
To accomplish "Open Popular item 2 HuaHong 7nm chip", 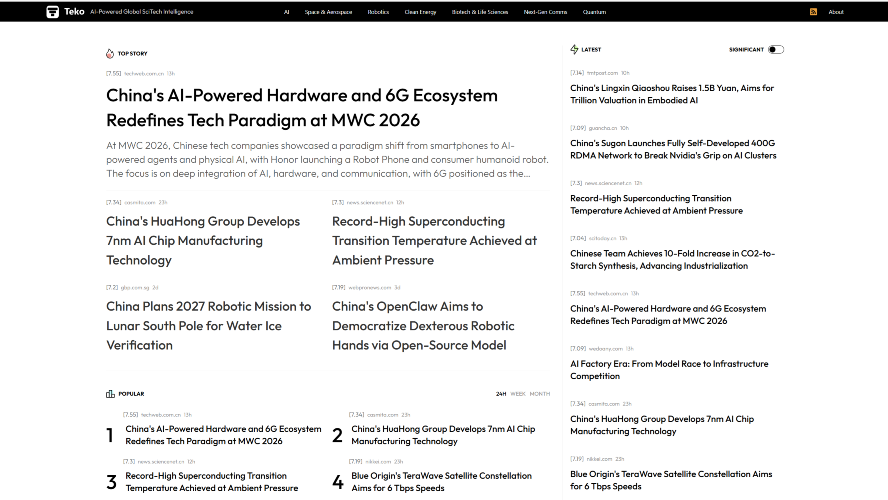I will coord(443,435).
